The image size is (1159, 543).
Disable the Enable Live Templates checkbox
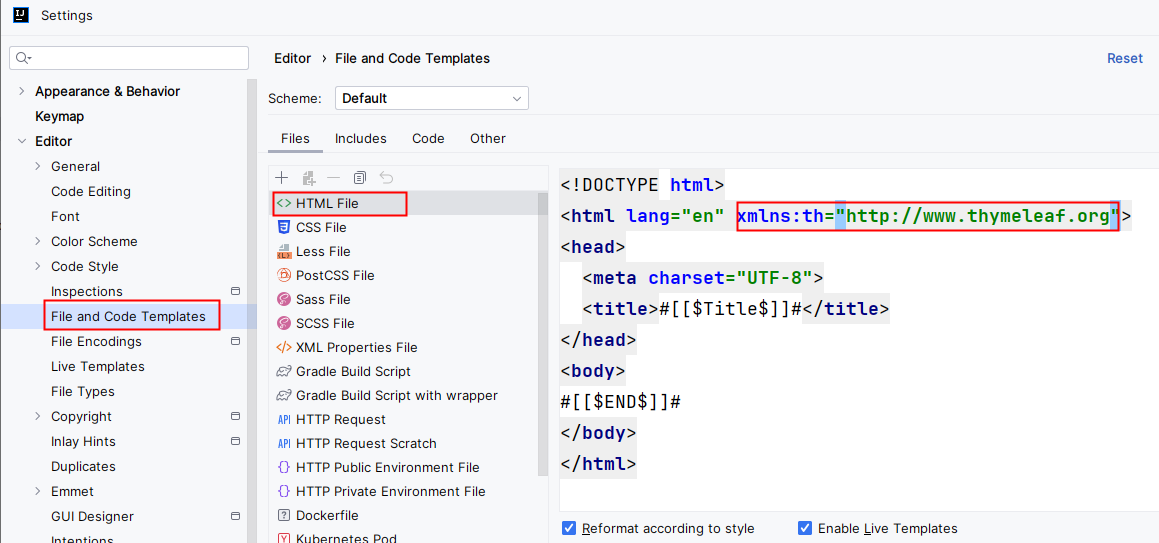(x=805, y=528)
